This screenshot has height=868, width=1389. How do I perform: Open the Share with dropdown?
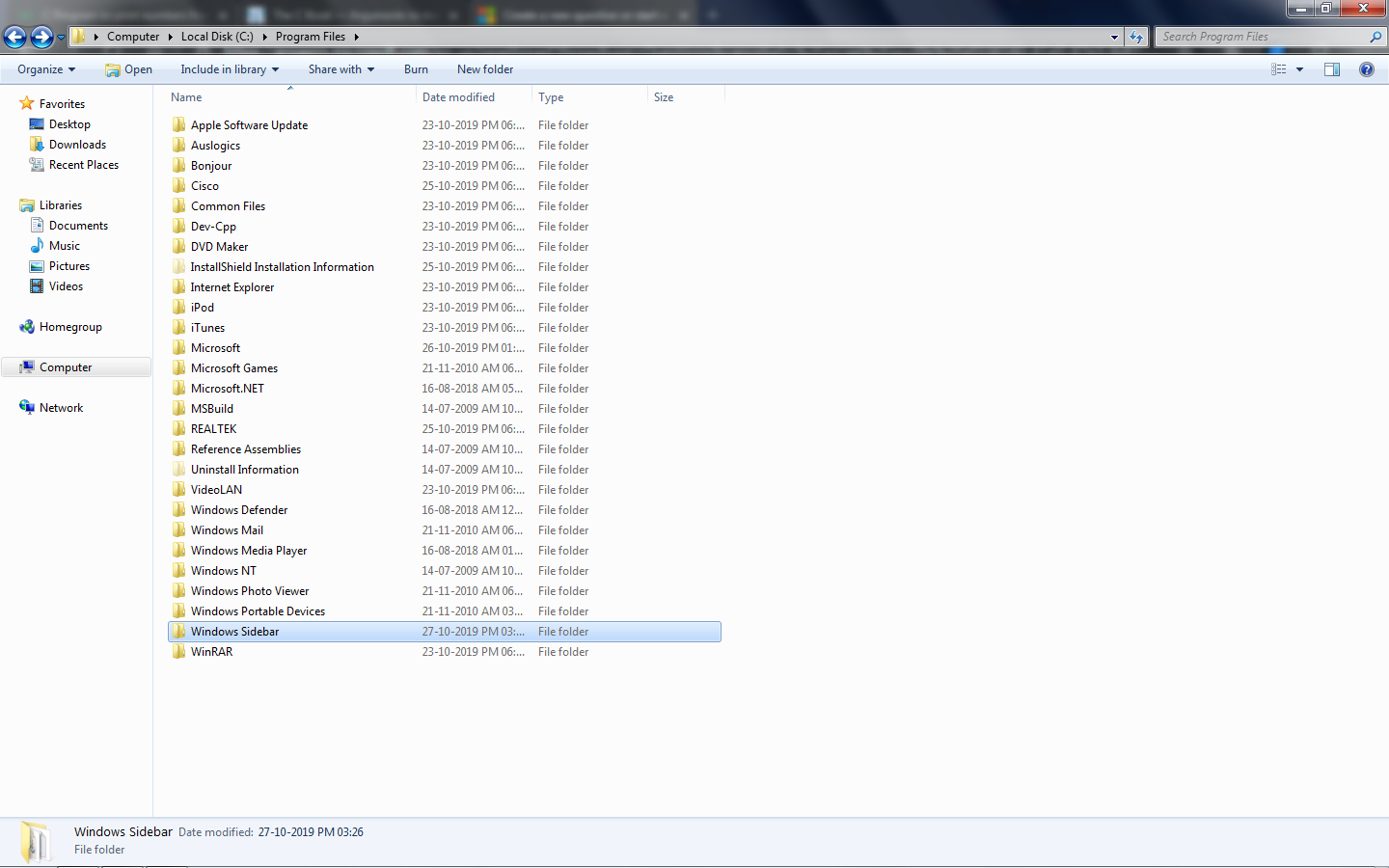click(341, 69)
